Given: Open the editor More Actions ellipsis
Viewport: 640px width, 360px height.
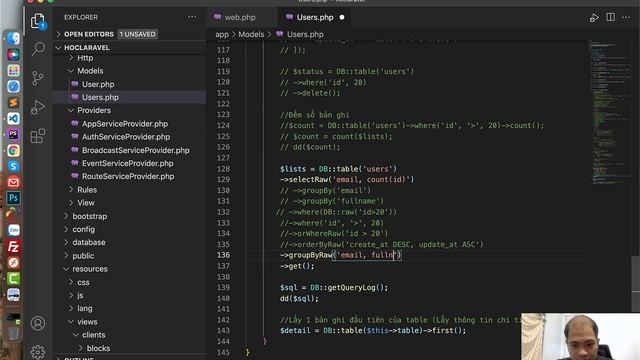Looking at the screenshot, I should click(x=626, y=18).
